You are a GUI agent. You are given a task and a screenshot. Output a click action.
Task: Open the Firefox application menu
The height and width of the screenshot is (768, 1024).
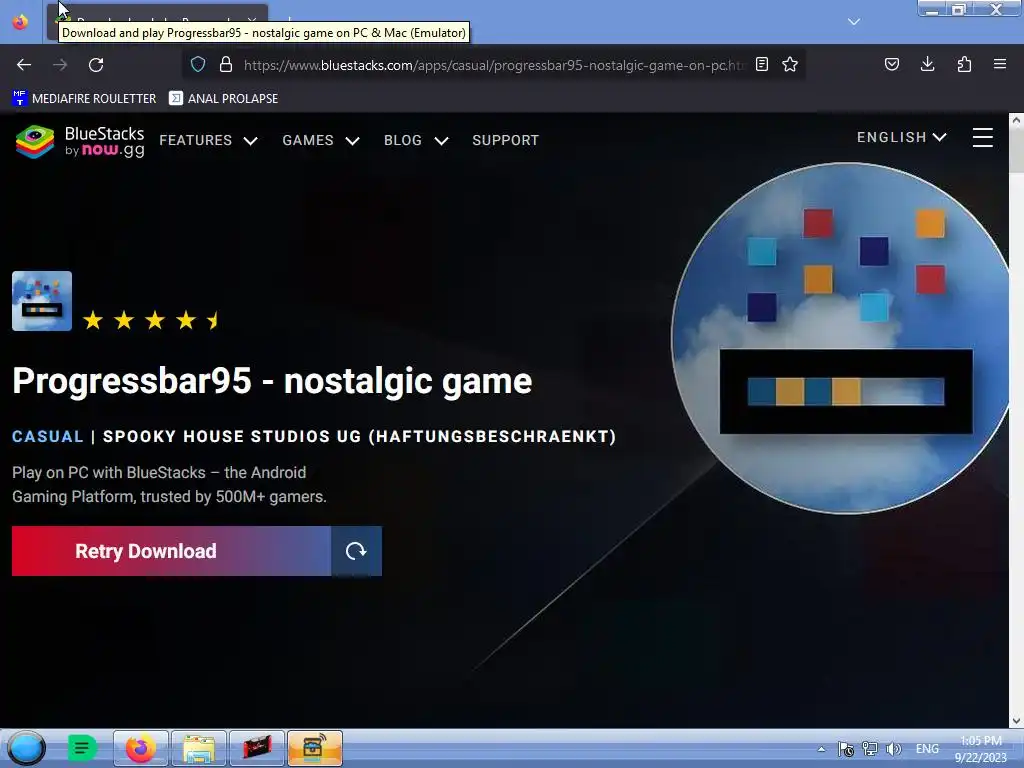[1000, 64]
